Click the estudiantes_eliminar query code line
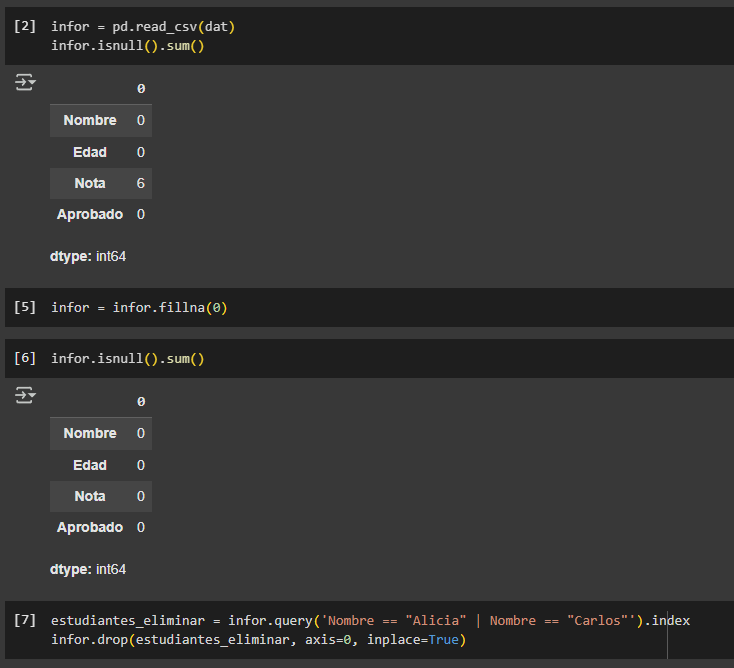Image resolution: width=734 pixels, height=668 pixels. pyautogui.click(x=370, y=621)
